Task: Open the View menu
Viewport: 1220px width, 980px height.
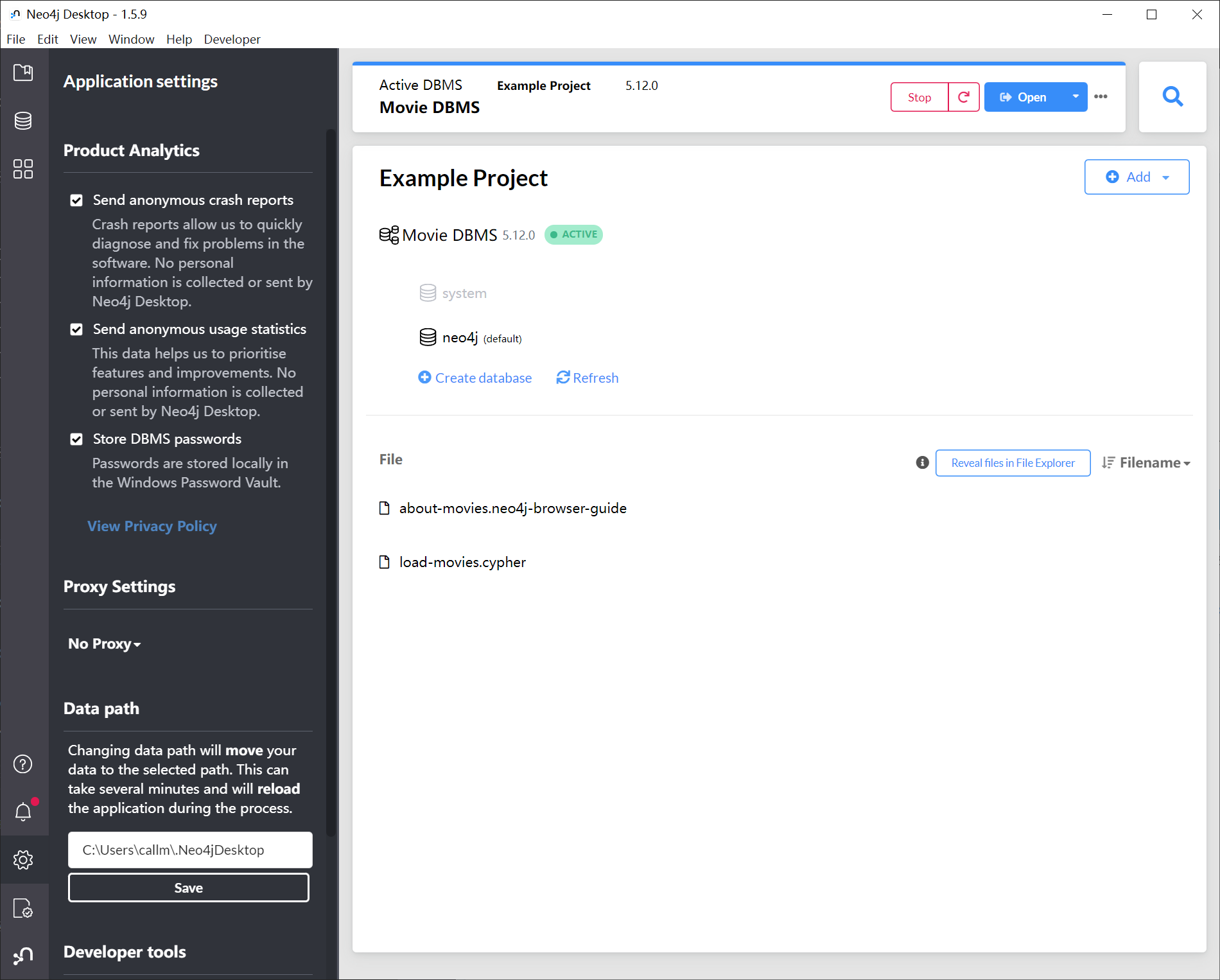Action: click(83, 39)
